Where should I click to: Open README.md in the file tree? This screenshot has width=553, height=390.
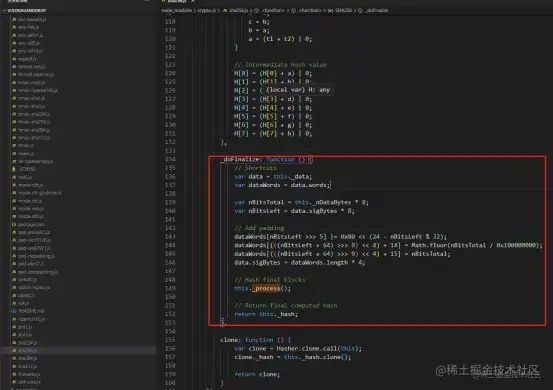pyautogui.click(x=31, y=311)
